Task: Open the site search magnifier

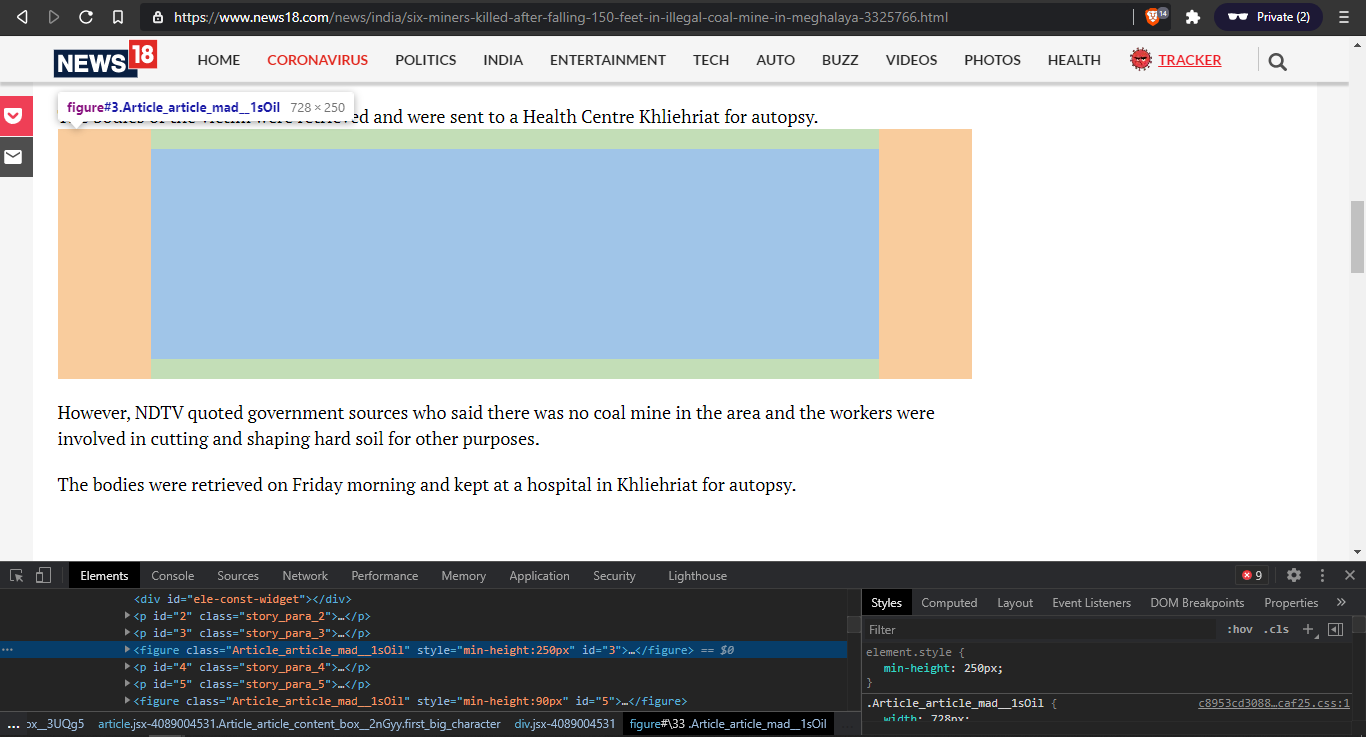Action: (x=1277, y=62)
